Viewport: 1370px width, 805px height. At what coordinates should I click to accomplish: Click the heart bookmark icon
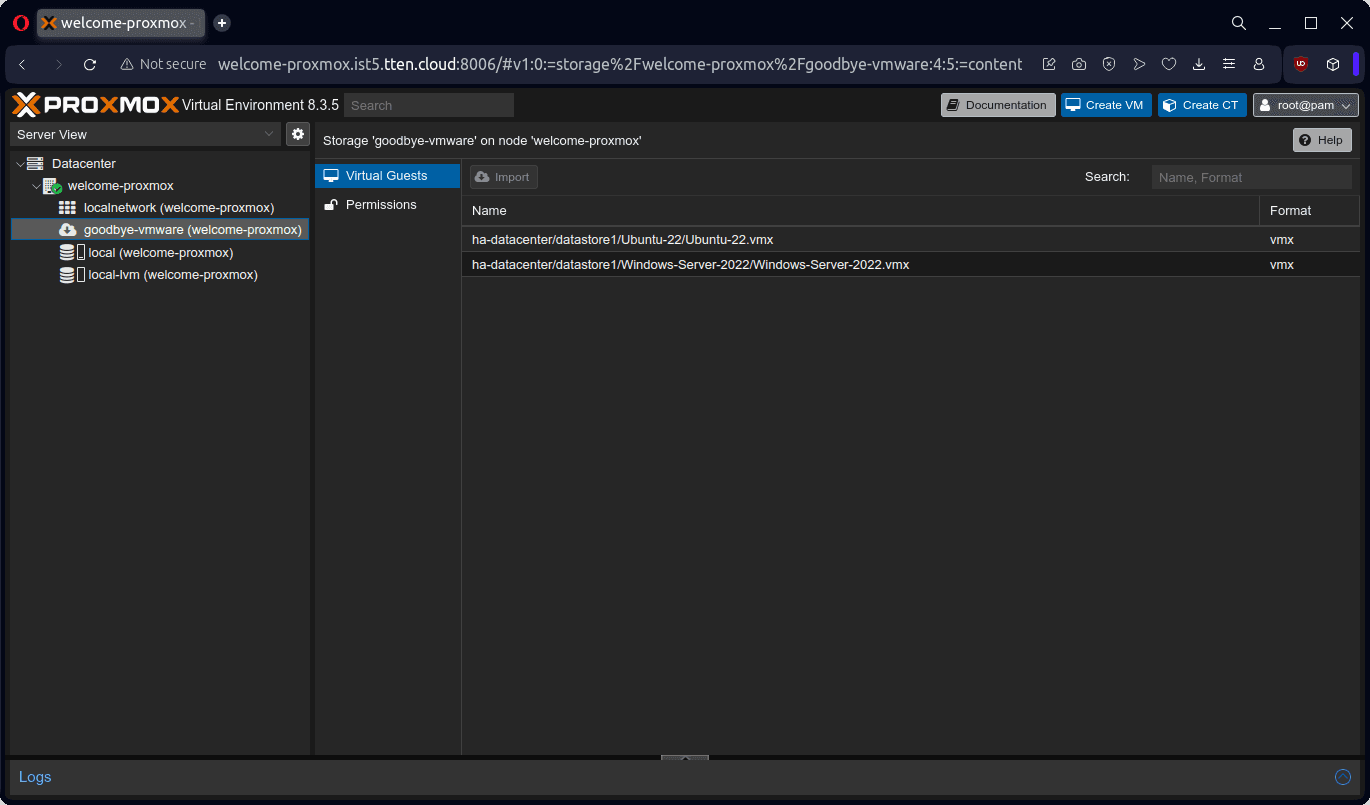[1169, 64]
